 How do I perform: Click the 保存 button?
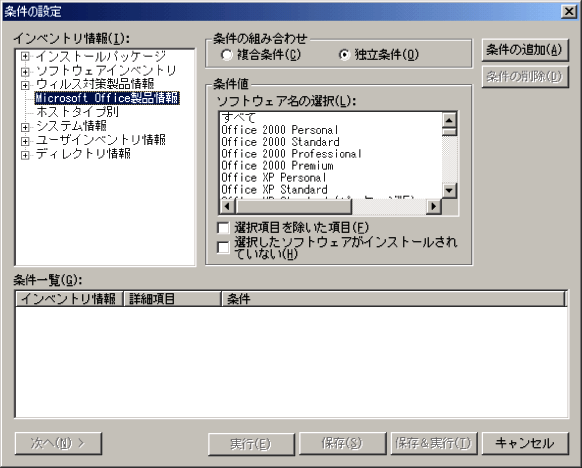tap(343, 443)
